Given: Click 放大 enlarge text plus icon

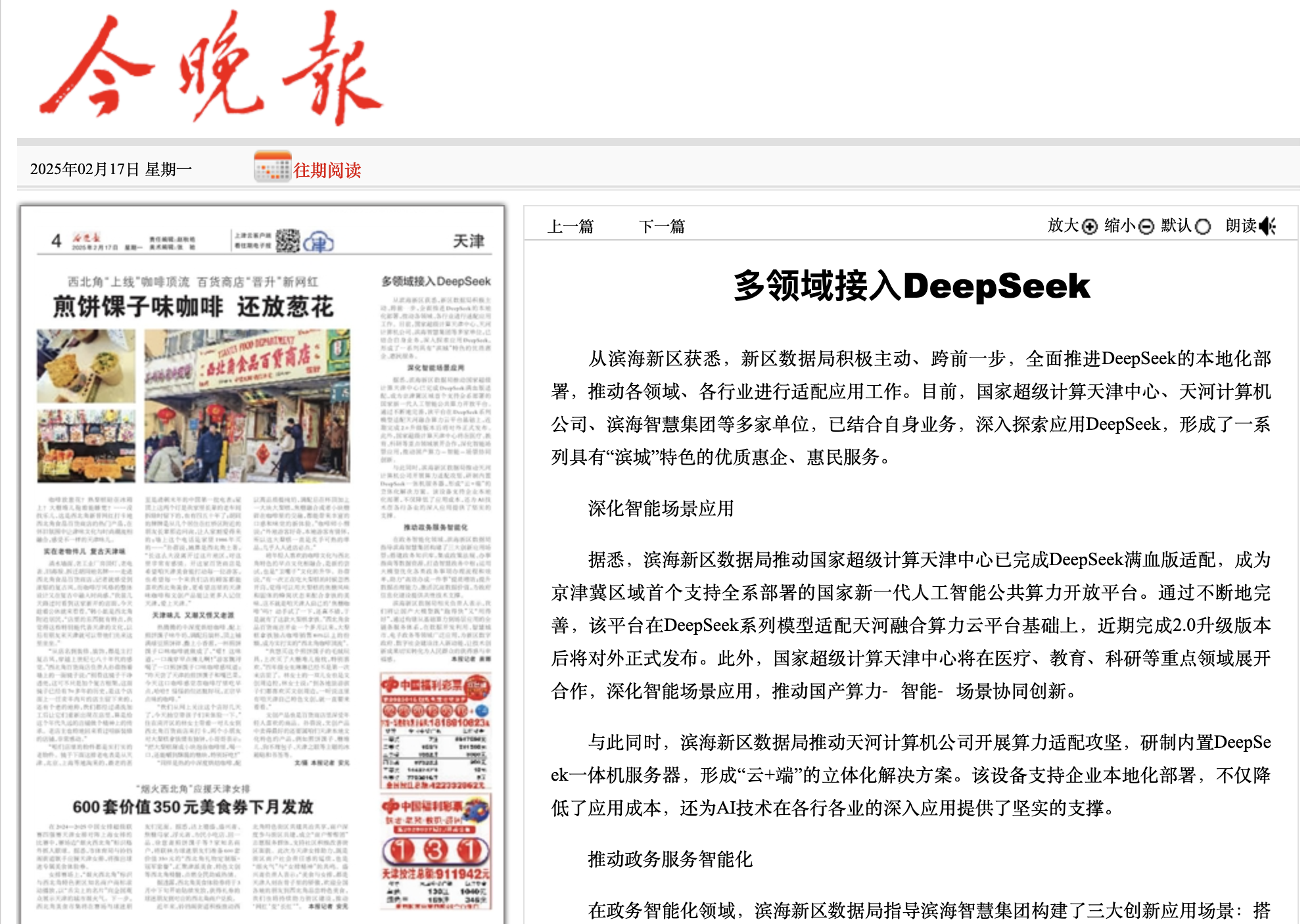Looking at the screenshot, I should [x=1090, y=227].
